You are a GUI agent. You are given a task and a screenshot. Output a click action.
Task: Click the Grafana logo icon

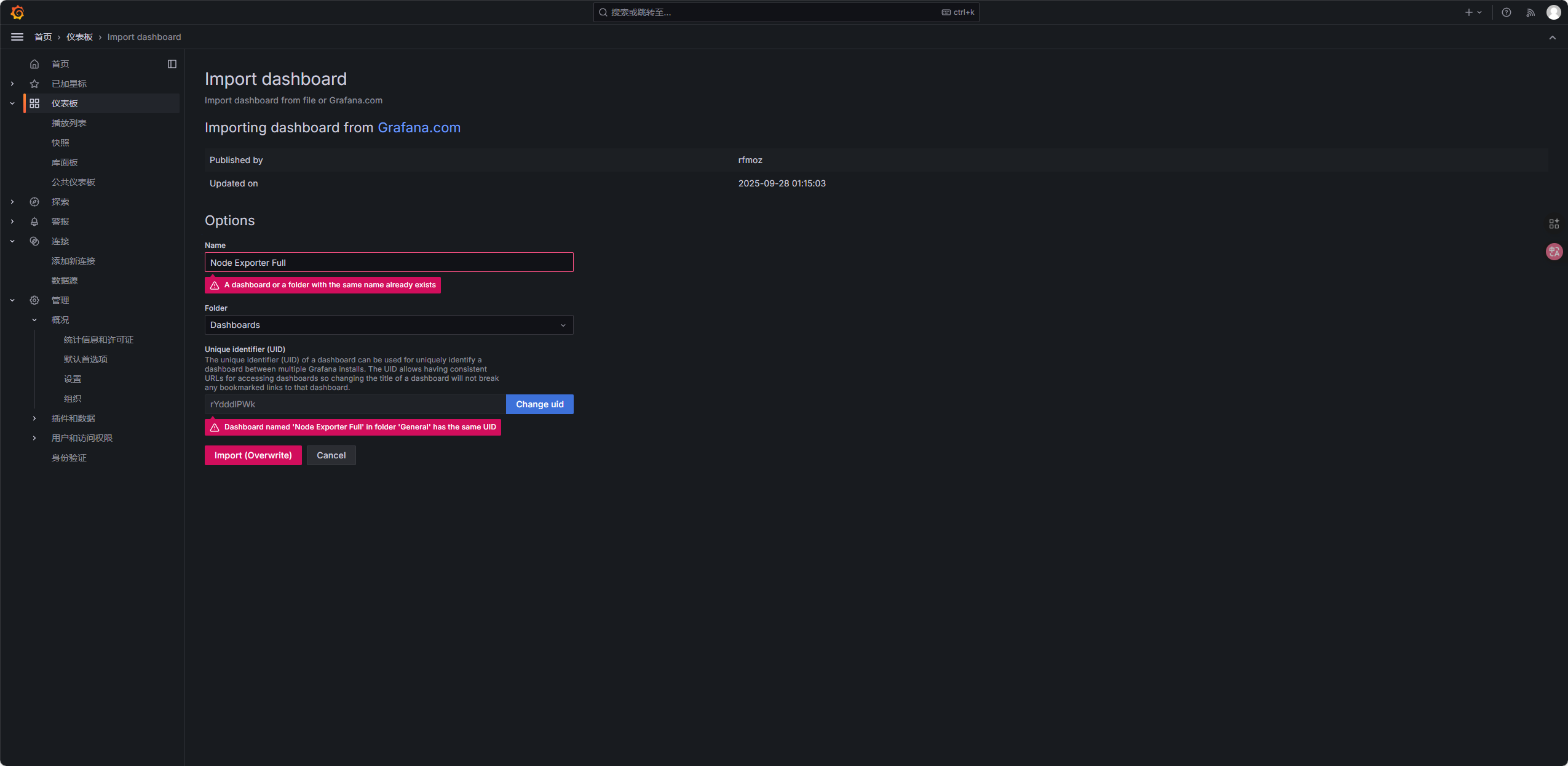point(17,12)
